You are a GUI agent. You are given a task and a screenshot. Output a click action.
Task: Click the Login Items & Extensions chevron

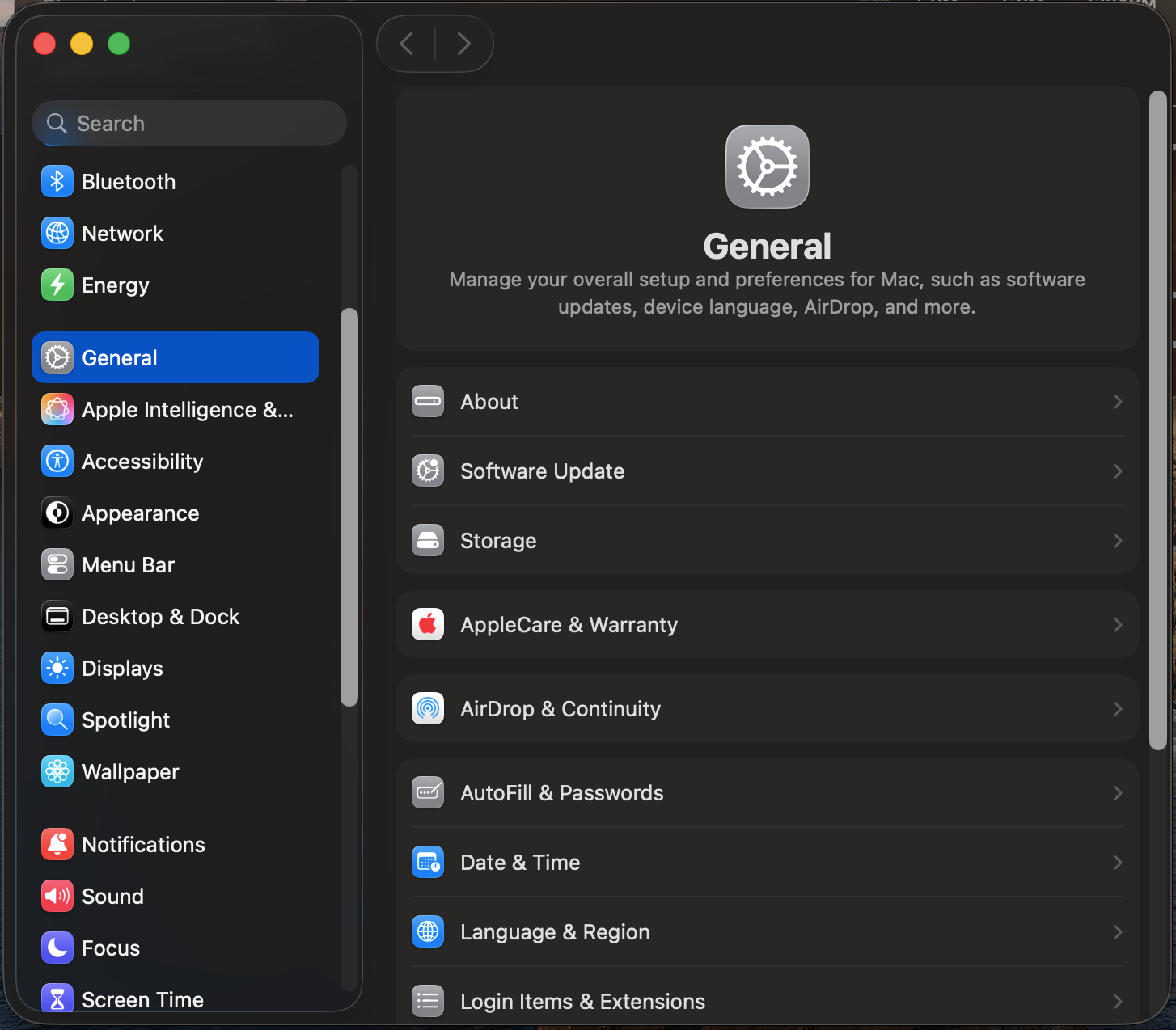(1118, 1002)
